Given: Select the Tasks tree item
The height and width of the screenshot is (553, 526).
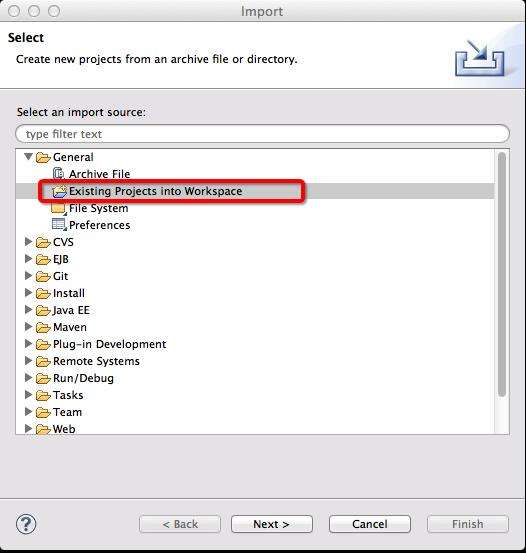Looking at the screenshot, I should (68, 395).
